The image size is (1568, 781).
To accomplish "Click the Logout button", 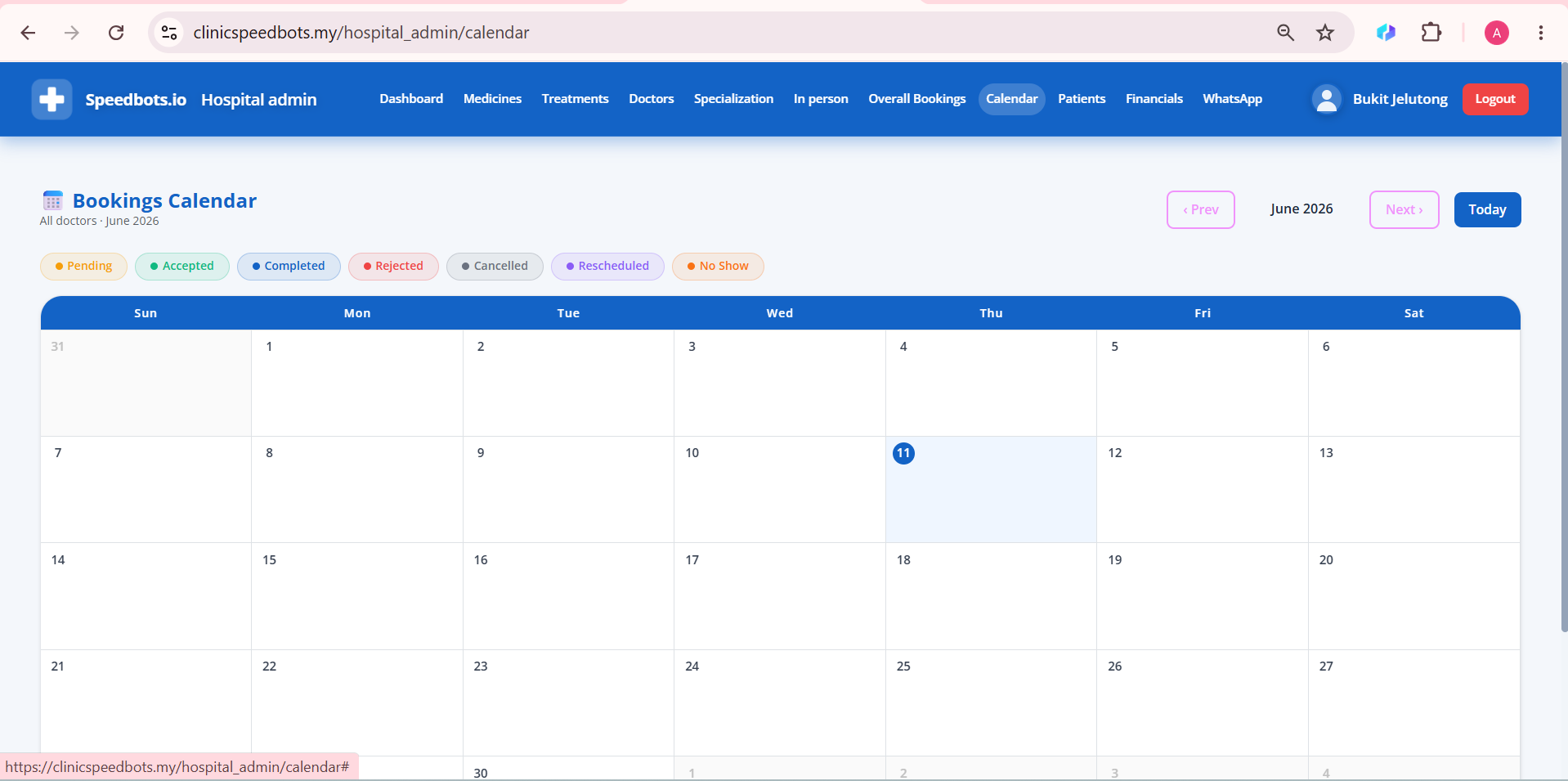I will click(x=1495, y=99).
